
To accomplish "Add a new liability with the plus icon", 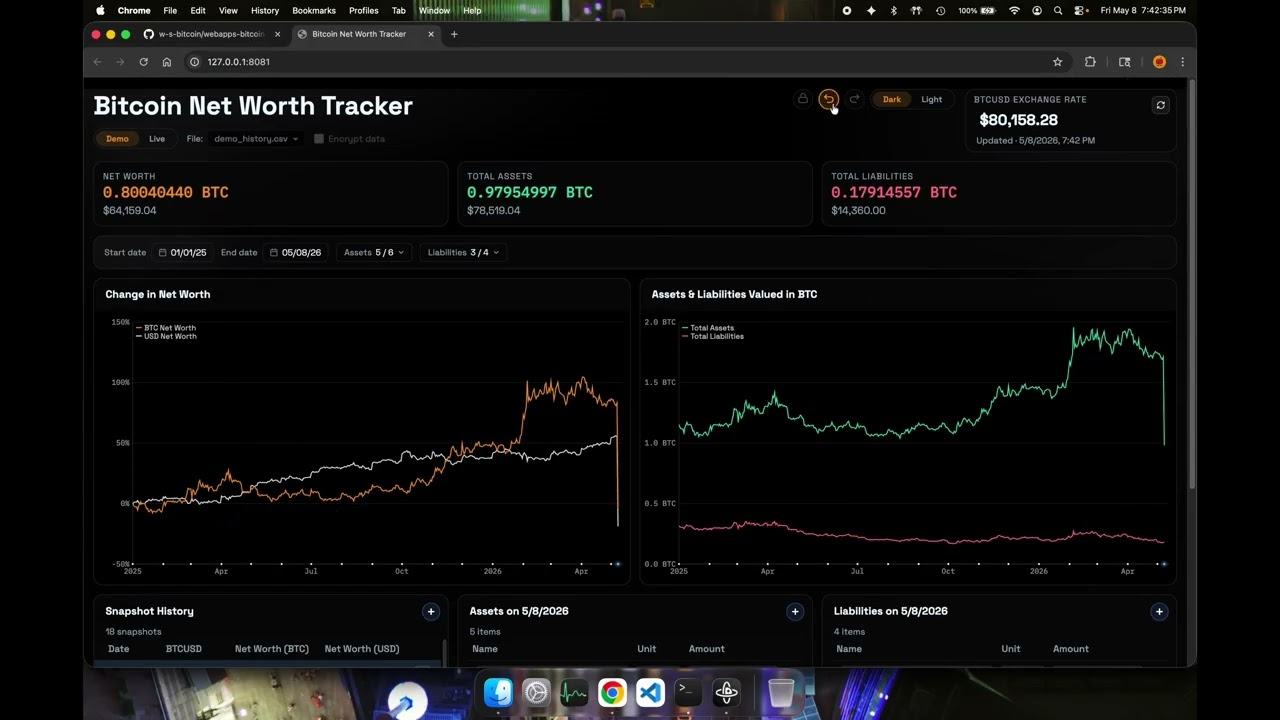I will click(x=1159, y=611).
